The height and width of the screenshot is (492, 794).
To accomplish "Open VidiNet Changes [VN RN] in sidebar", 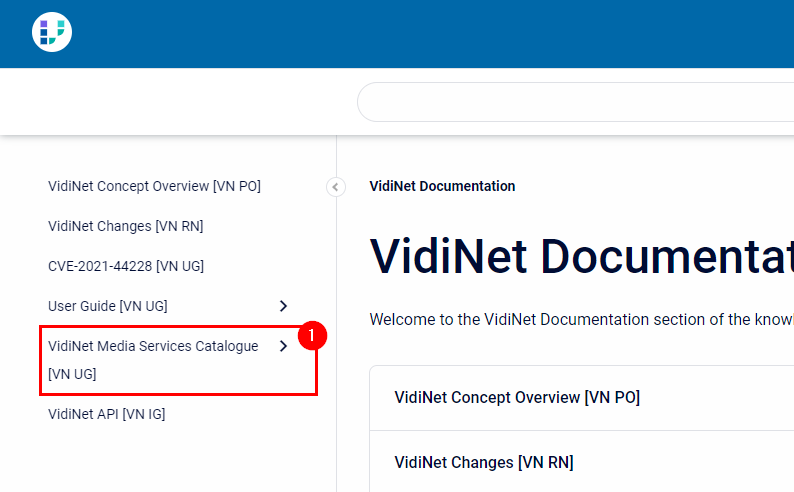I will pos(125,226).
